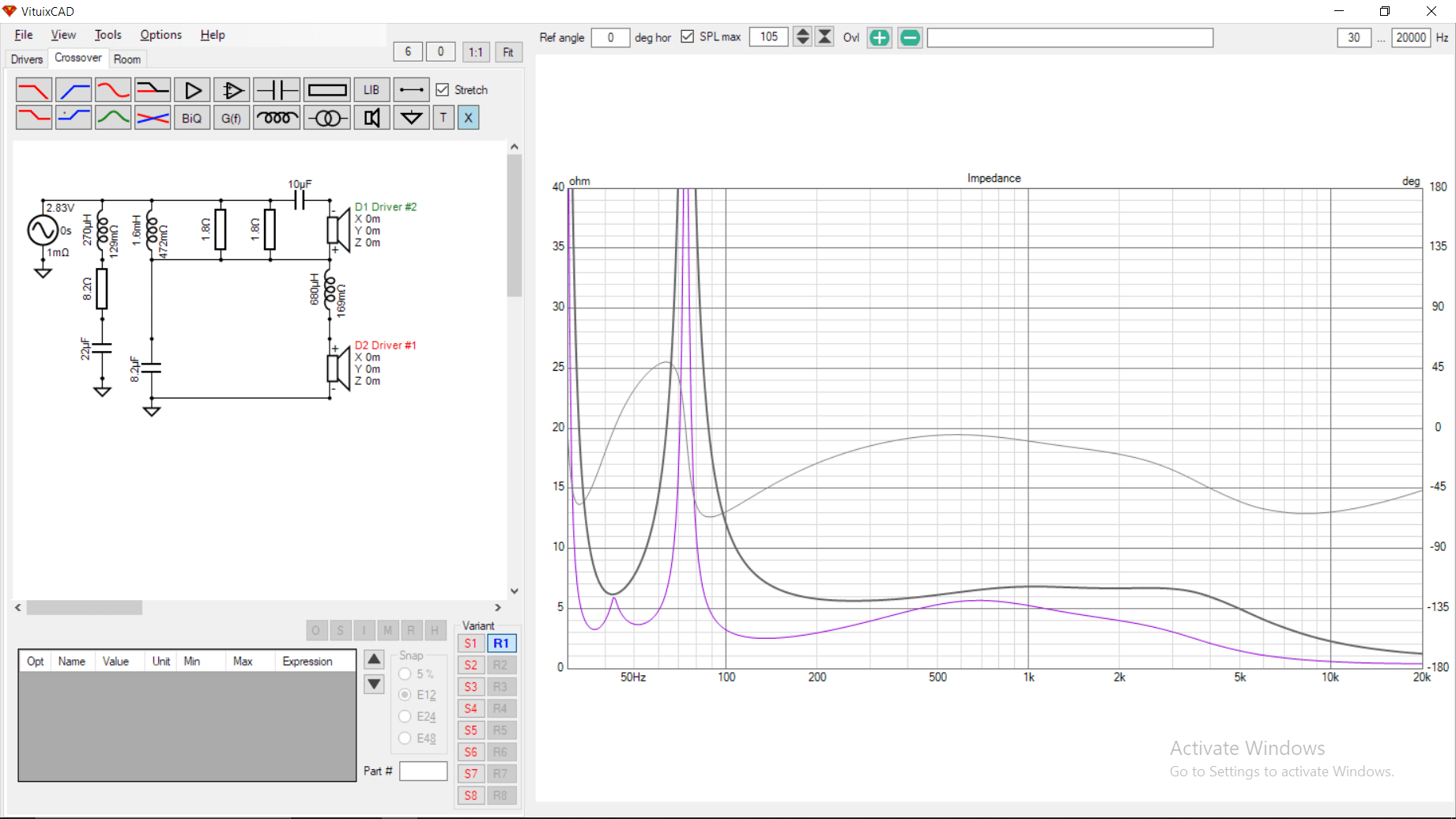Select the 5 % snap radio button
Screen dimensions: 1456x819
tap(405, 674)
